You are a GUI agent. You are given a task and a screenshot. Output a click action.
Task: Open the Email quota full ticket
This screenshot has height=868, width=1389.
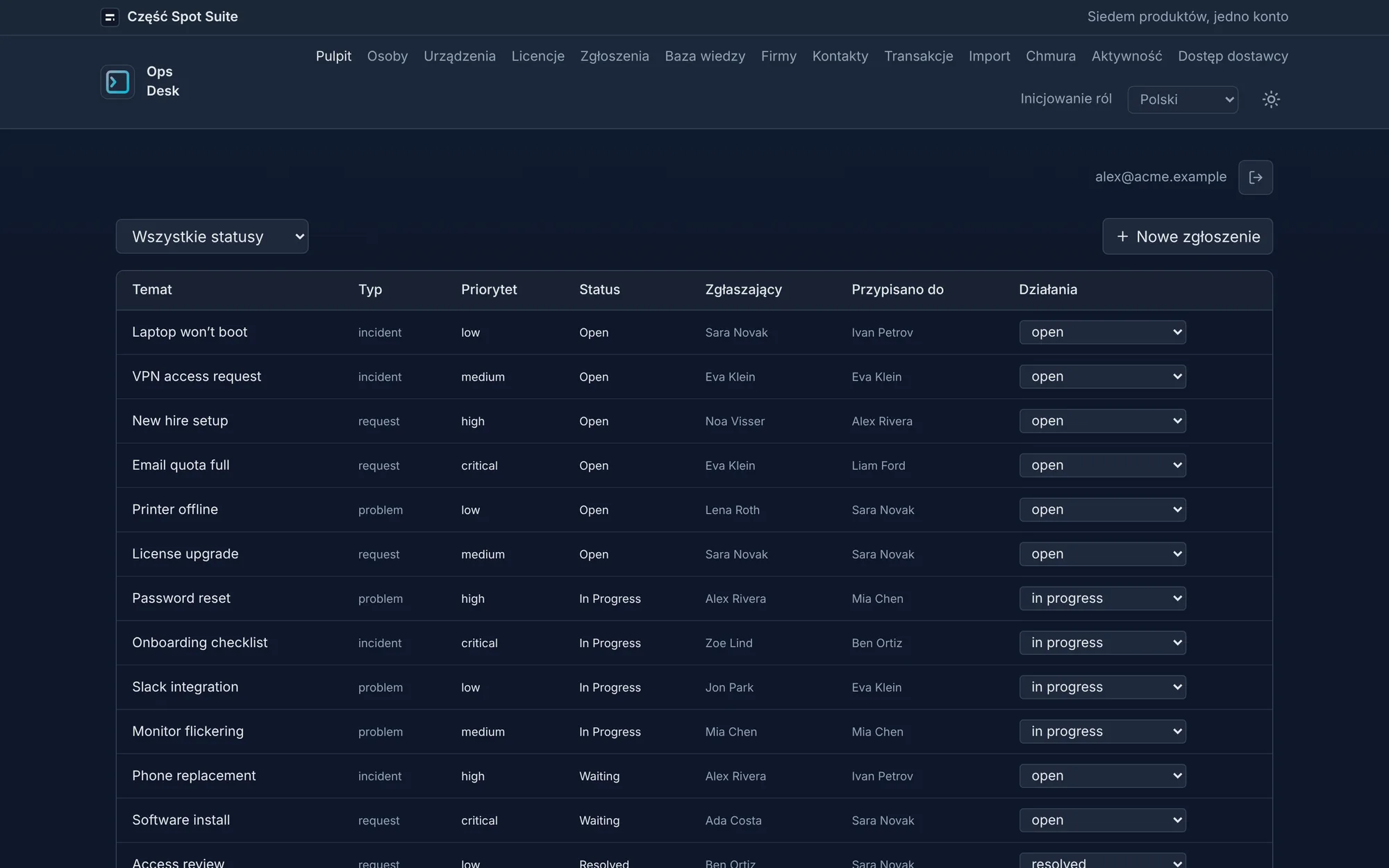[x=181, y=465]
